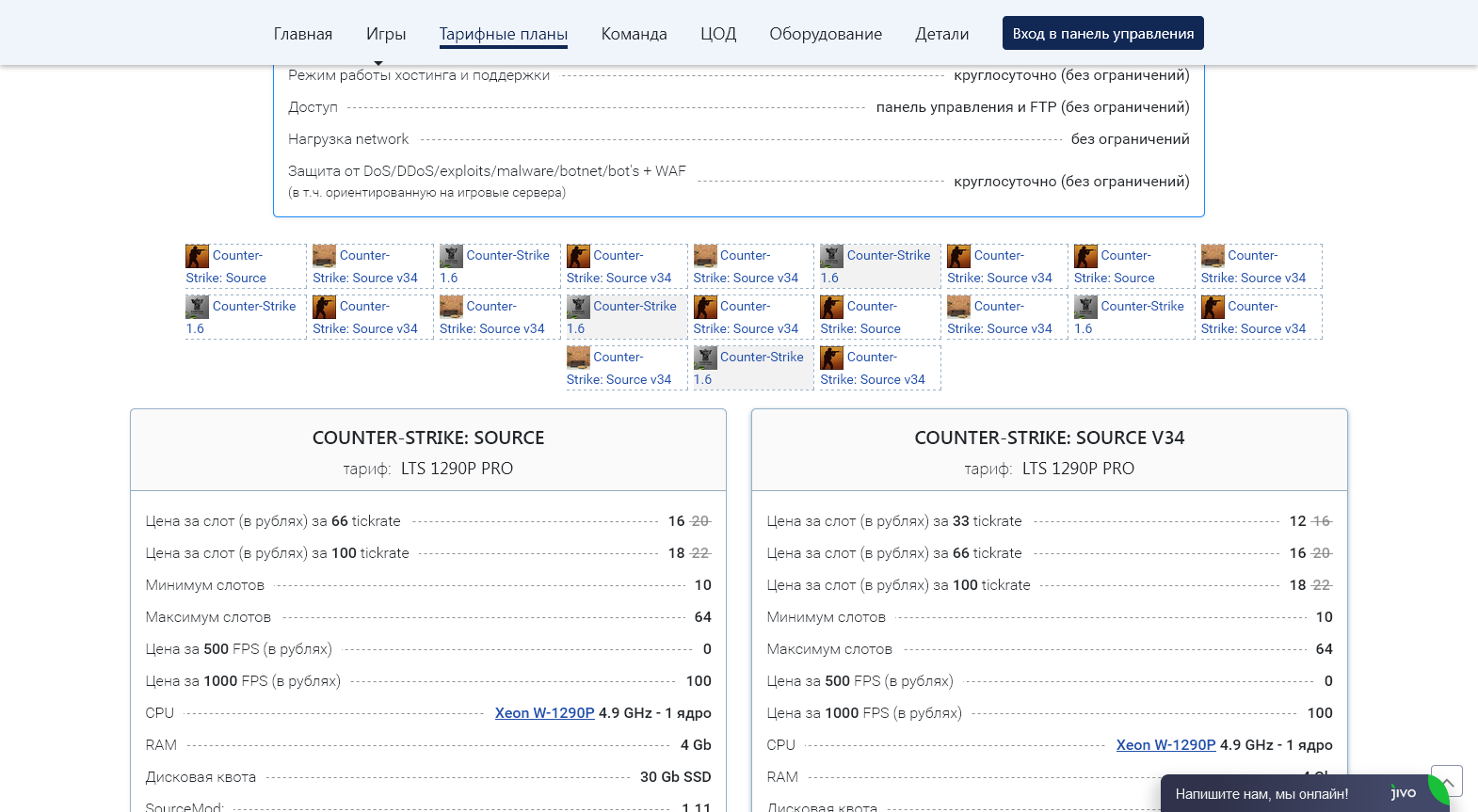The height and width of the screenshot is (812, 1478).
Task: Open the 'Напишите нам, мы онлайн!' chat bar
Action: click(x=1261, y=794)
